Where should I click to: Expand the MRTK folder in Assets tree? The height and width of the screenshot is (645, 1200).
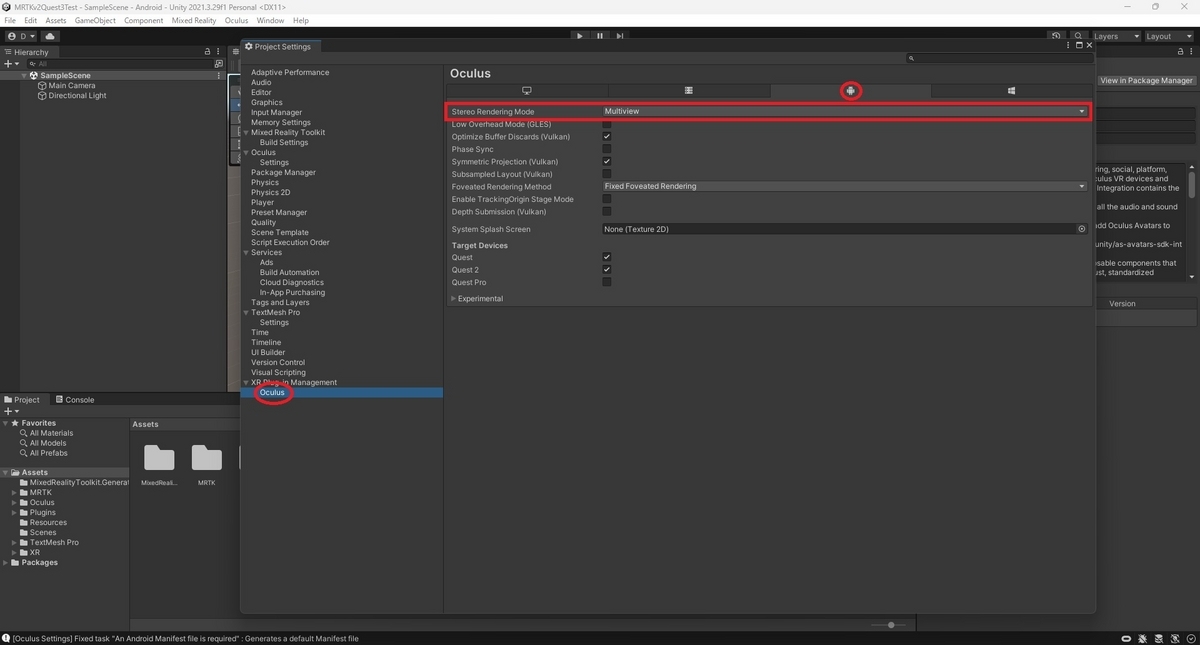(14, 492)
